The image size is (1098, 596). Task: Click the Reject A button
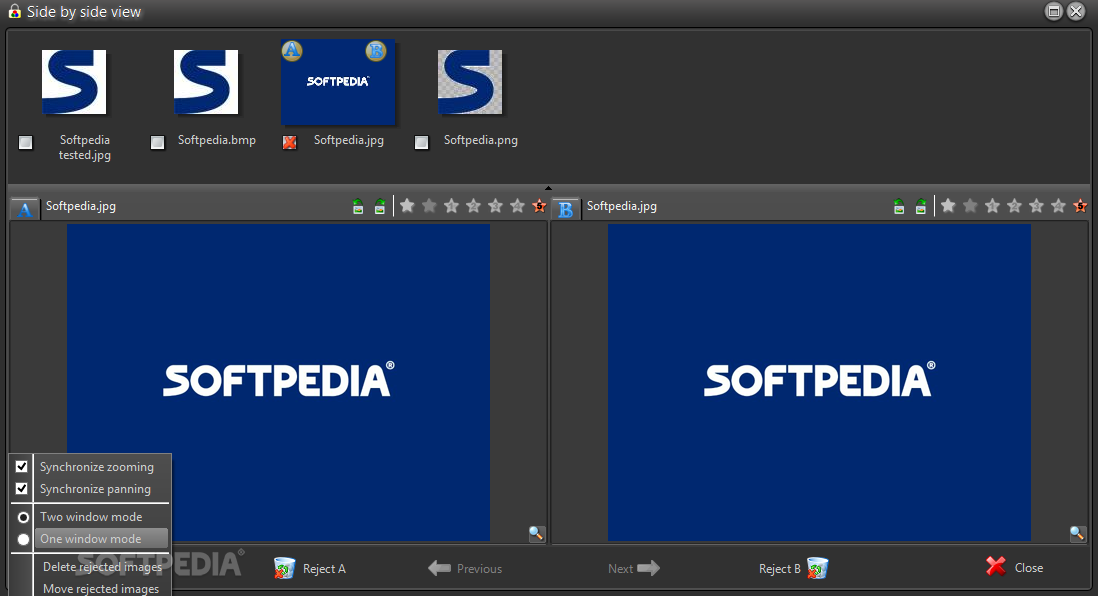(310, 568)
